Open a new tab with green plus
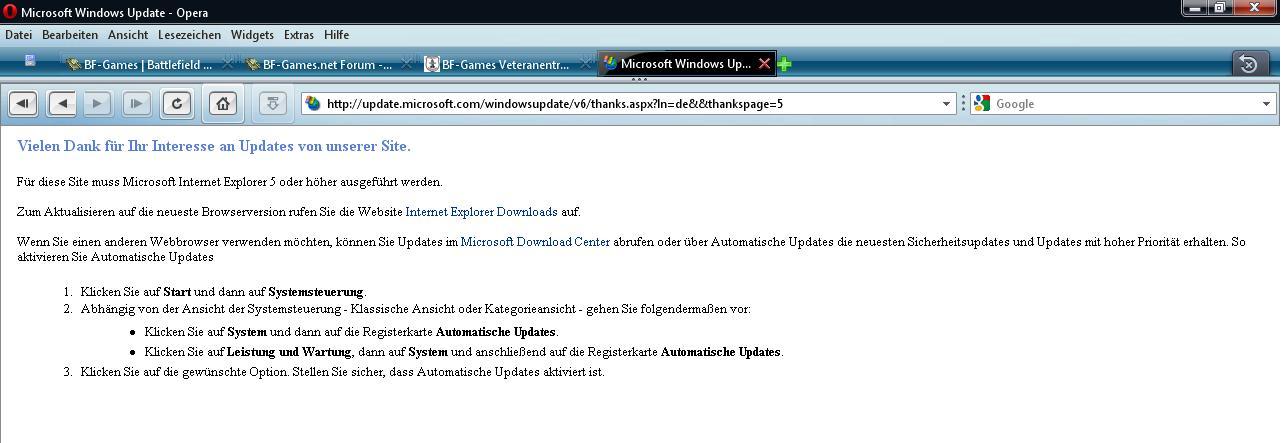Viewport: 1286px width, 443px height. coord(785,64)
